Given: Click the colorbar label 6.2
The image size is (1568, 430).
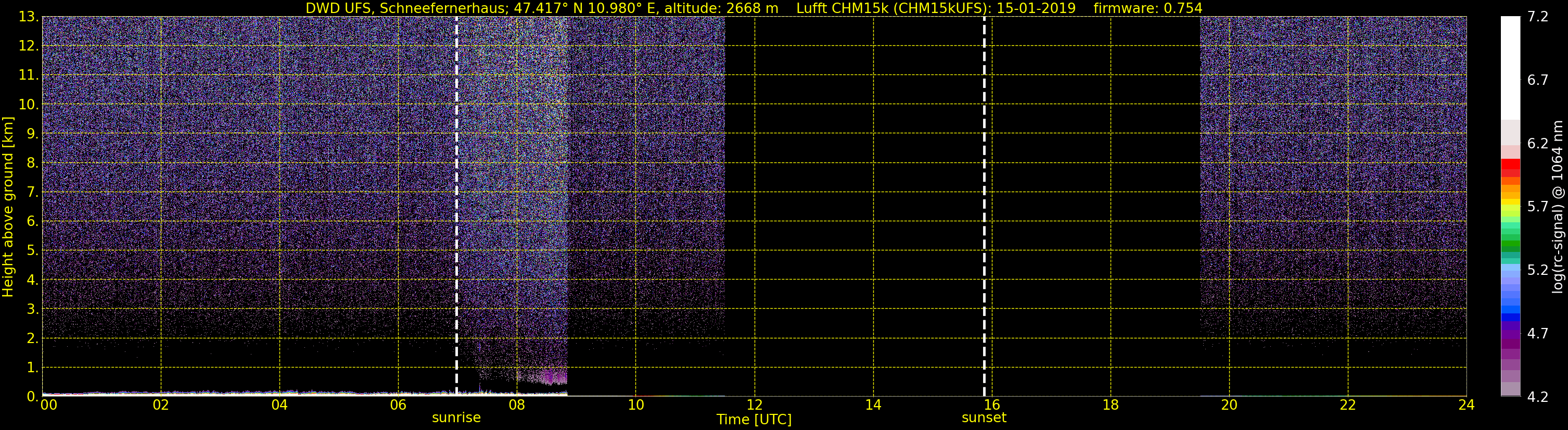Looking at the screenshot, I should coord(1538,143).
